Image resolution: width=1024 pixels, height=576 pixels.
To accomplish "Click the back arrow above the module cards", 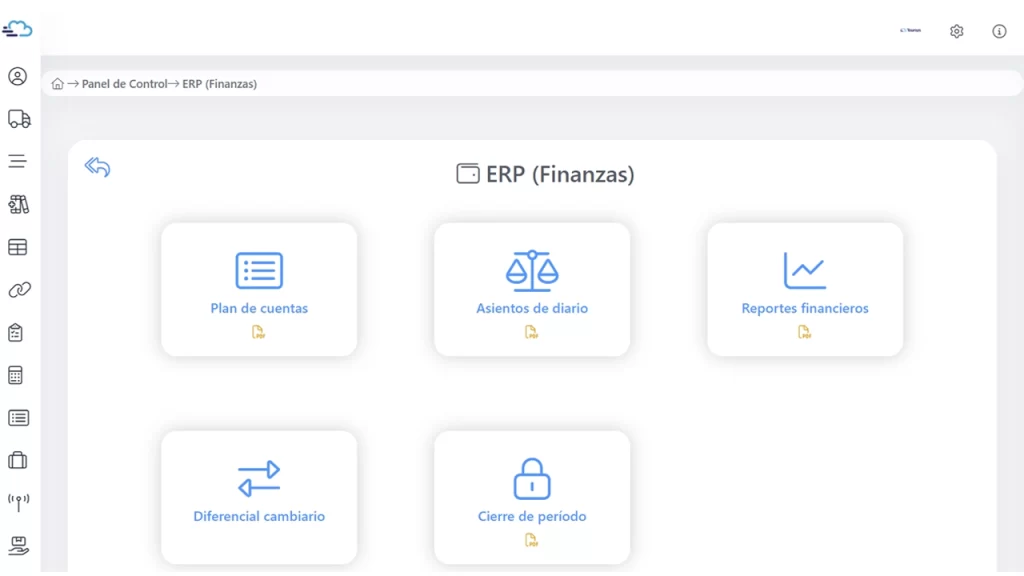I will click(97, 167).
